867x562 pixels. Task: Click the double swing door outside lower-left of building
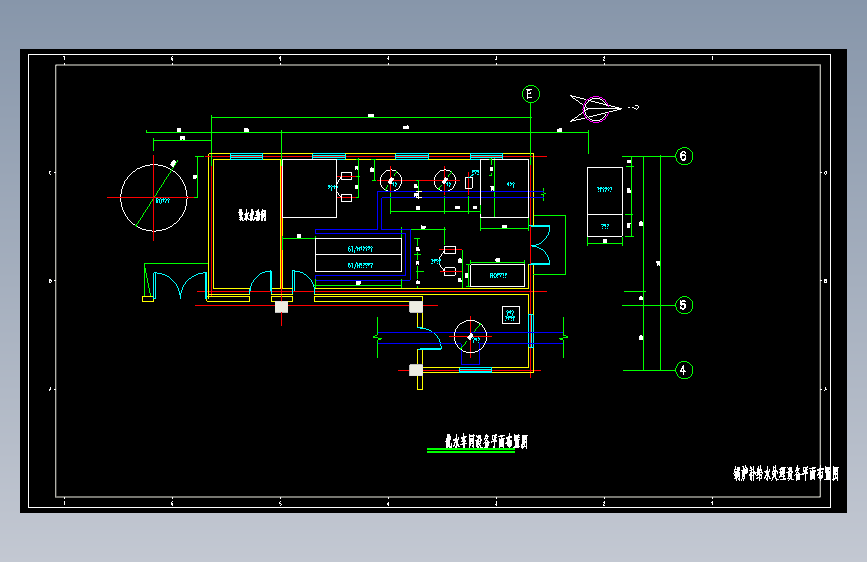(179, 285)
